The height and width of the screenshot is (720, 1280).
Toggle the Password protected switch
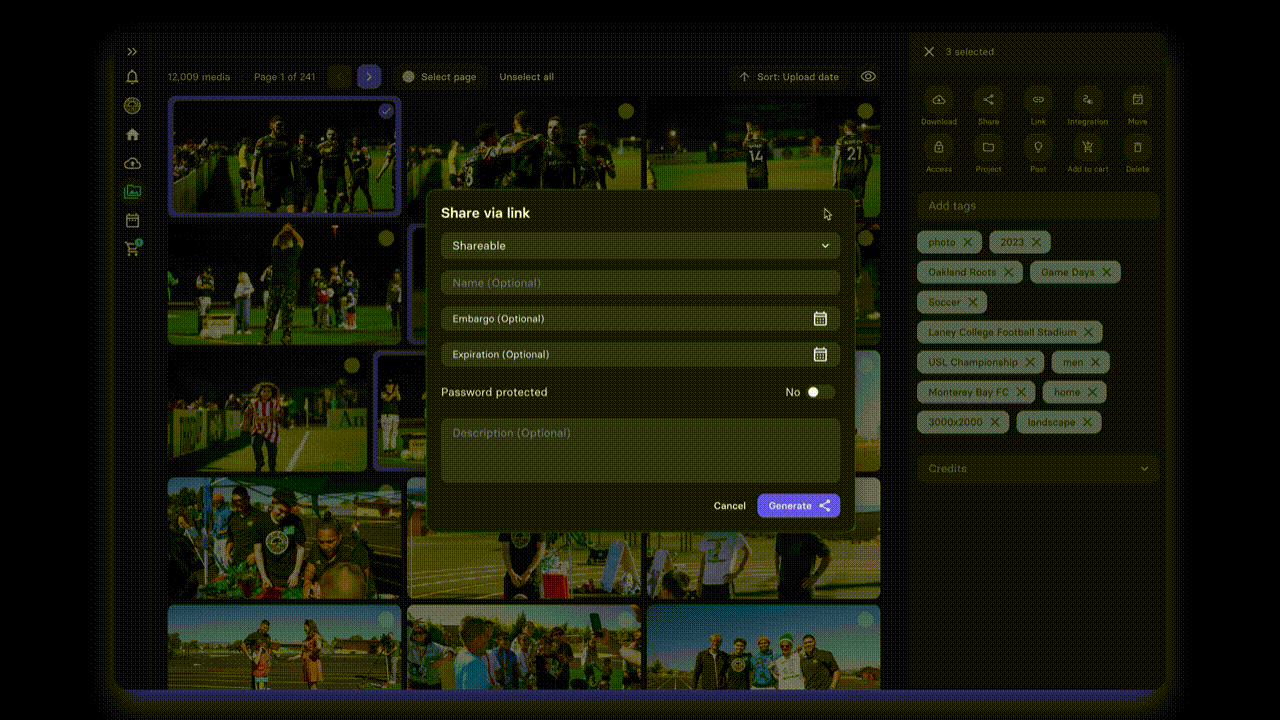coord(819,392)
